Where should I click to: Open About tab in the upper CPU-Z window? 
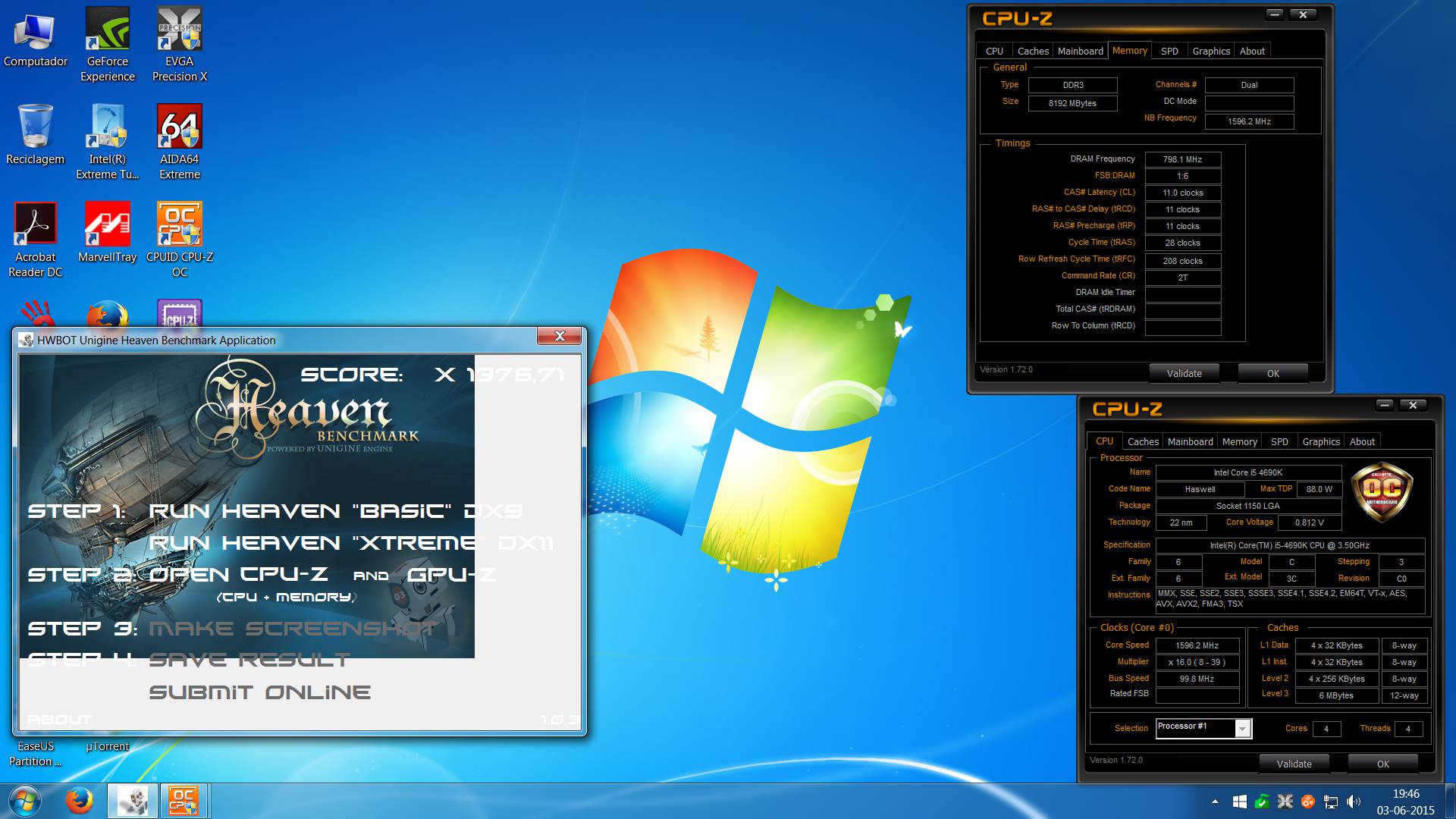tap(1252, 51)
